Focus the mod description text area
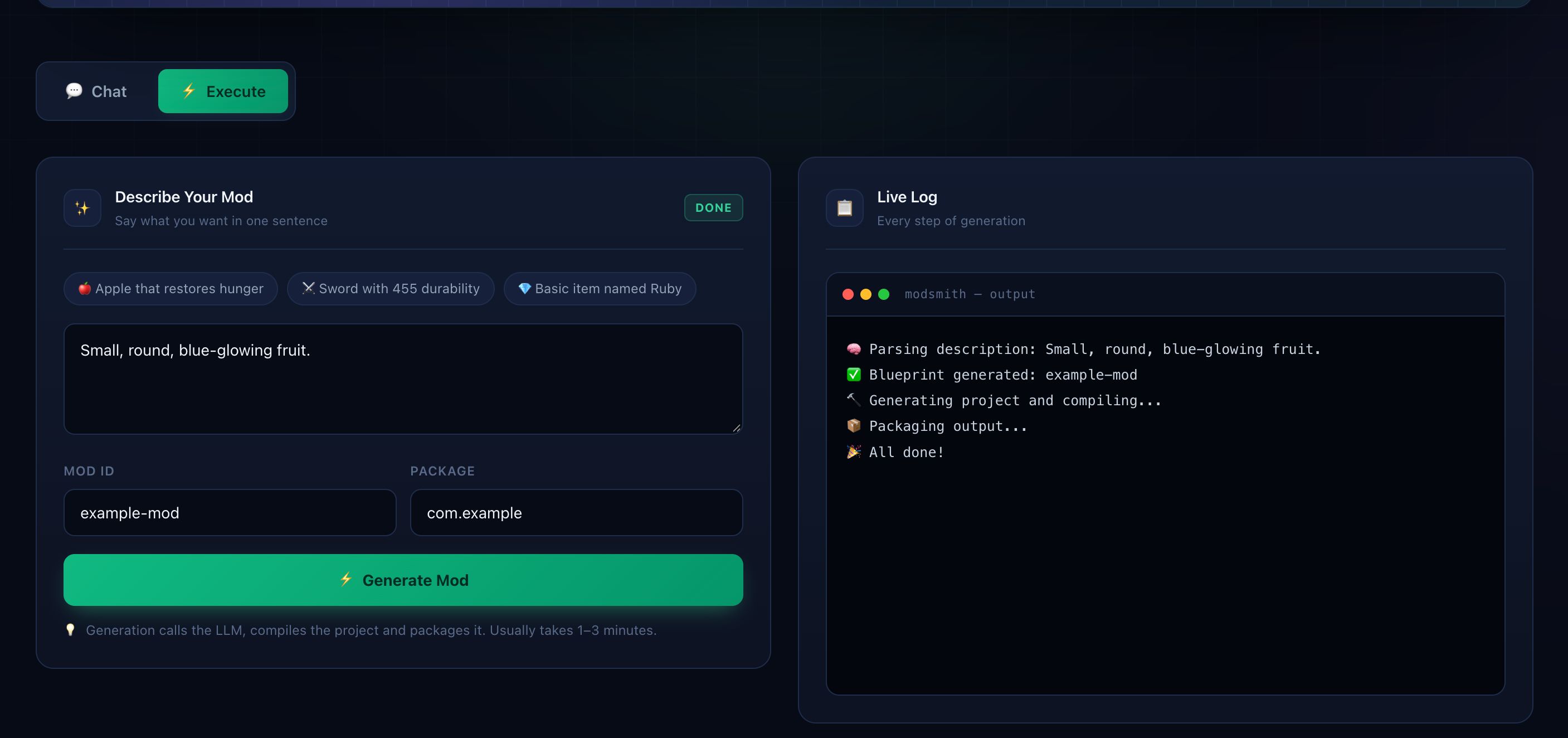This screenshot has width=1568, height=738. (403, 378)
